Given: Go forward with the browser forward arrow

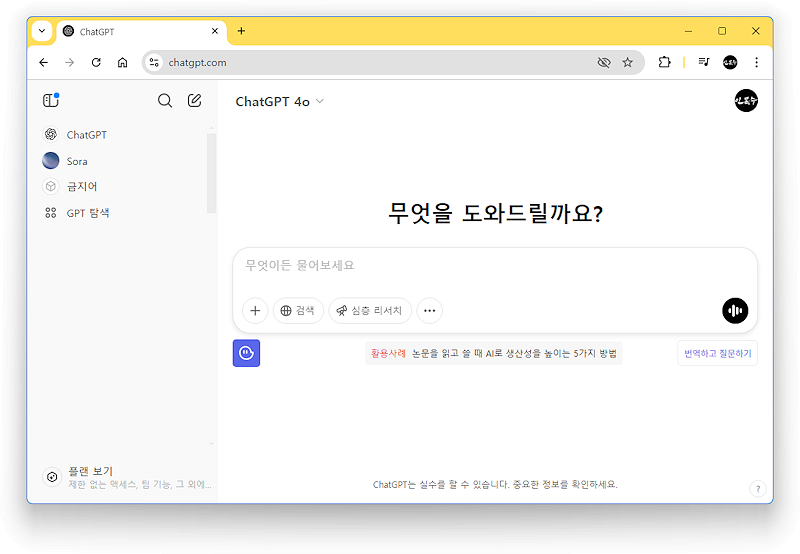Looking at the screenshot, I should point(69,62).
